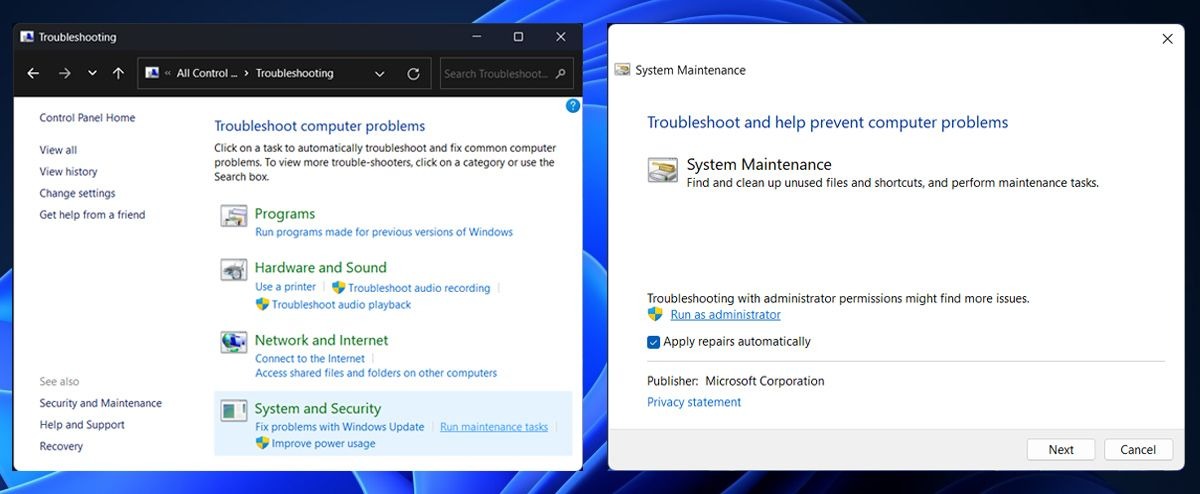Image resolution: width=1200 pixels, height=494 pixels.
Task: Cancel the System Maintenance wizard
Action: click(x=1138, y=450)
